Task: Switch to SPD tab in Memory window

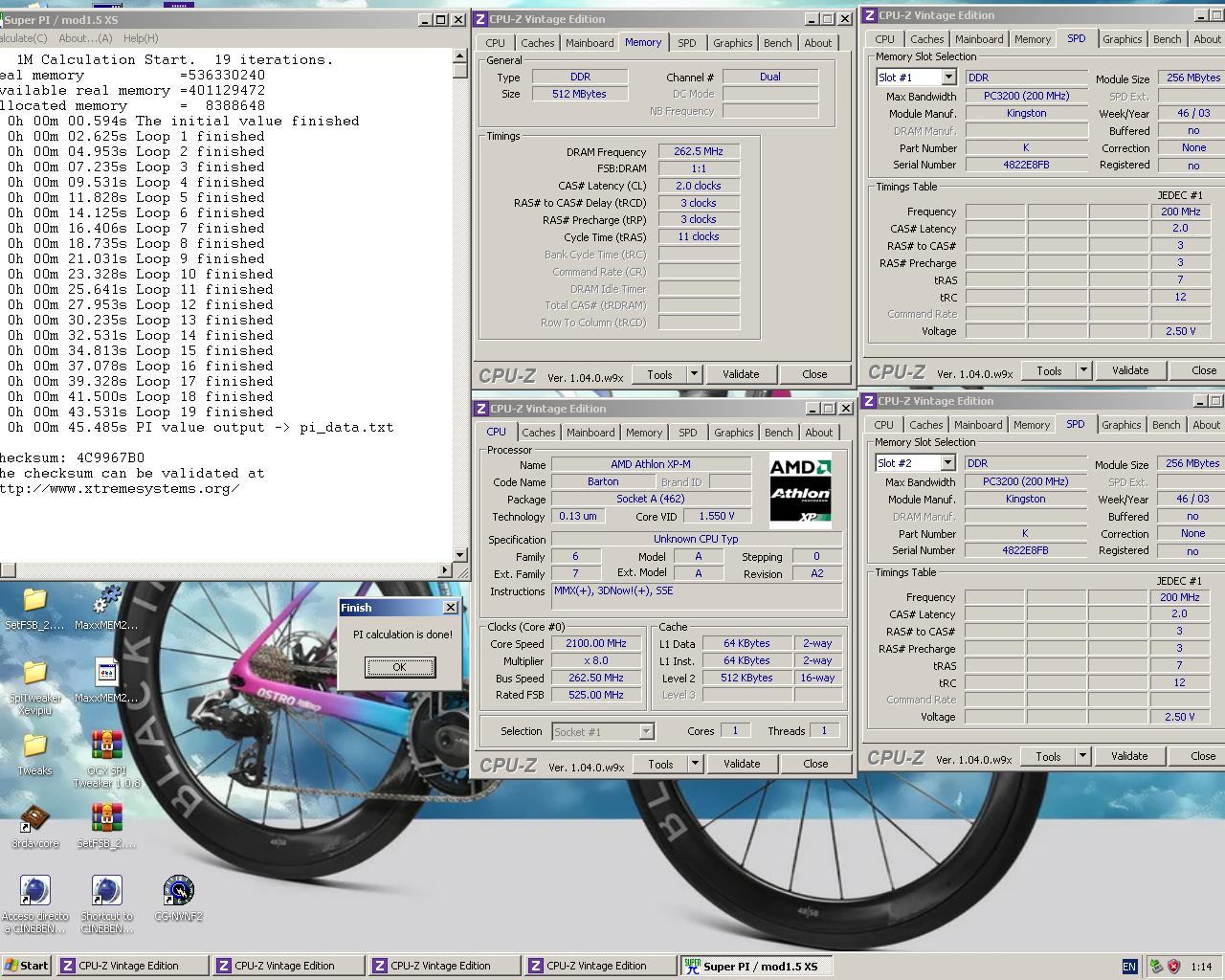Action: click(x=686, y=43)
